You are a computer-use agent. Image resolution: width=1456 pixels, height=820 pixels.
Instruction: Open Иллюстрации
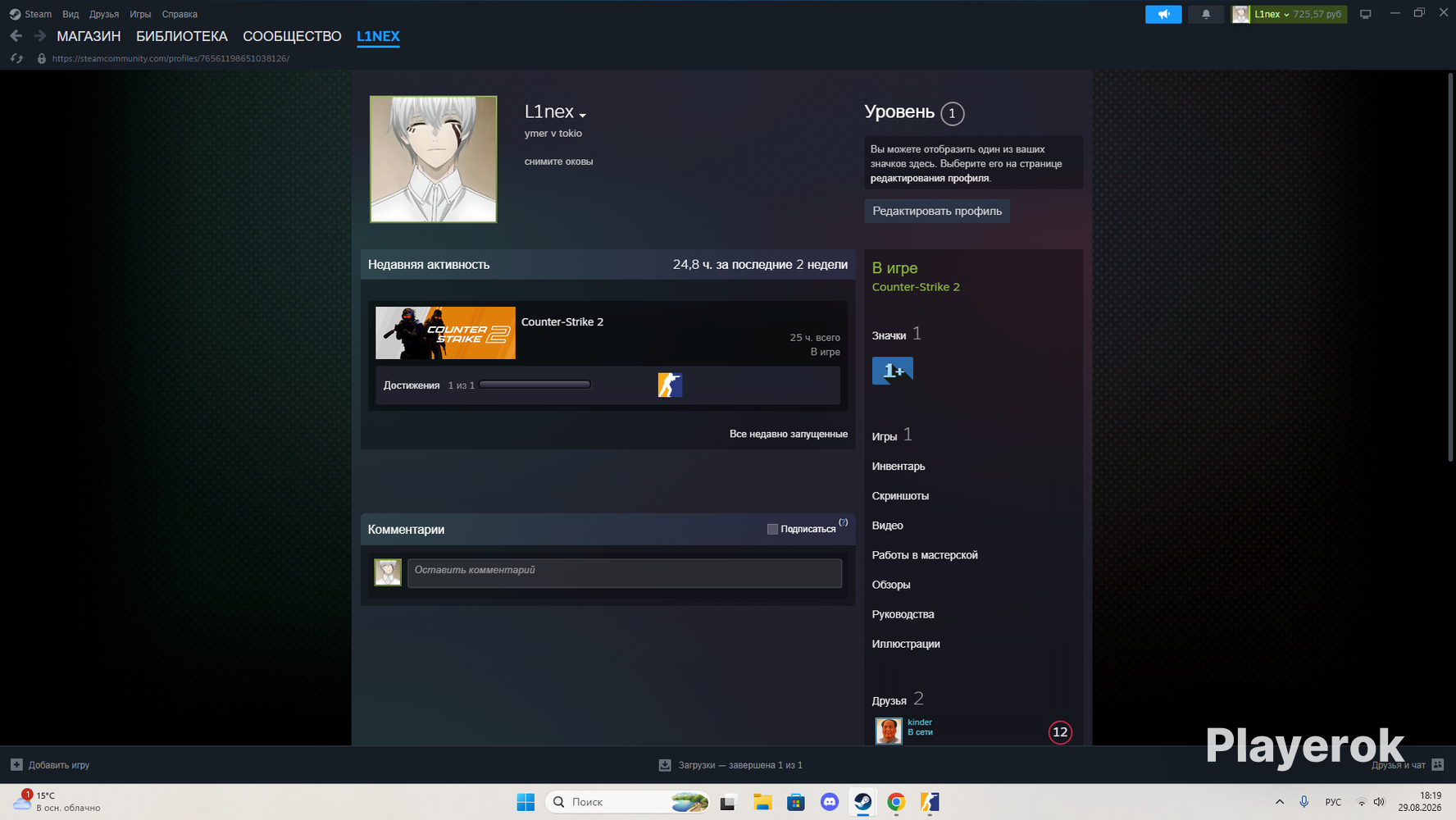tap(906, 643)
